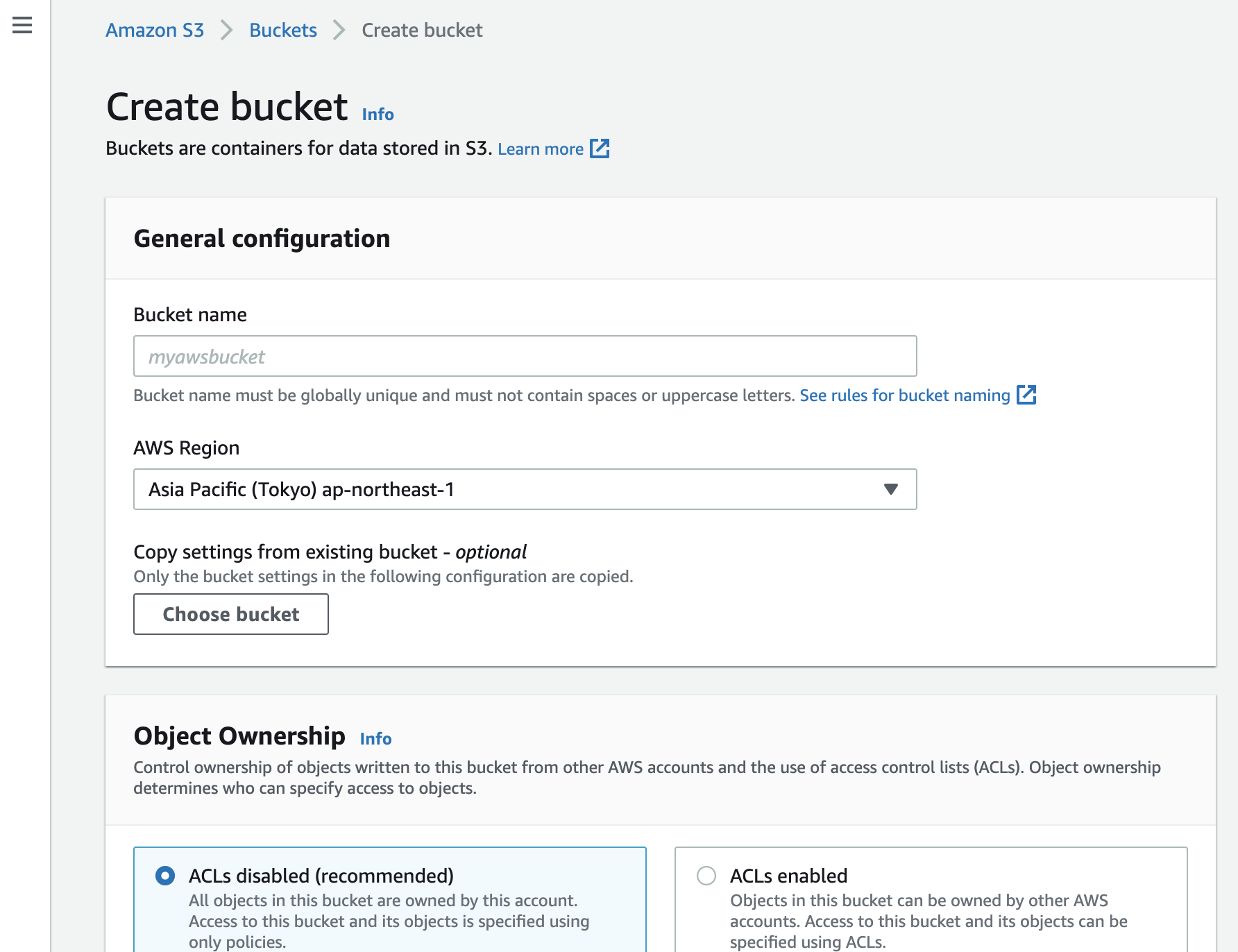Go to Buckets using the breadcrumb

pos(282,30)
